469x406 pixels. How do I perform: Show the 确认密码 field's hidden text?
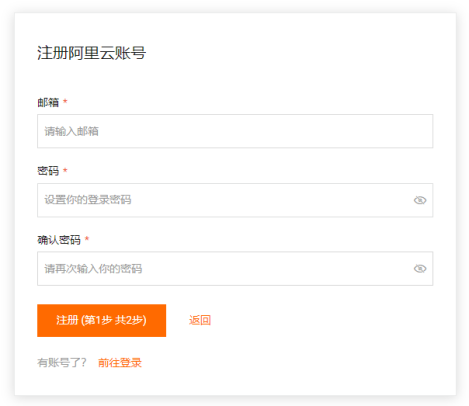click(x=420, y=269)
